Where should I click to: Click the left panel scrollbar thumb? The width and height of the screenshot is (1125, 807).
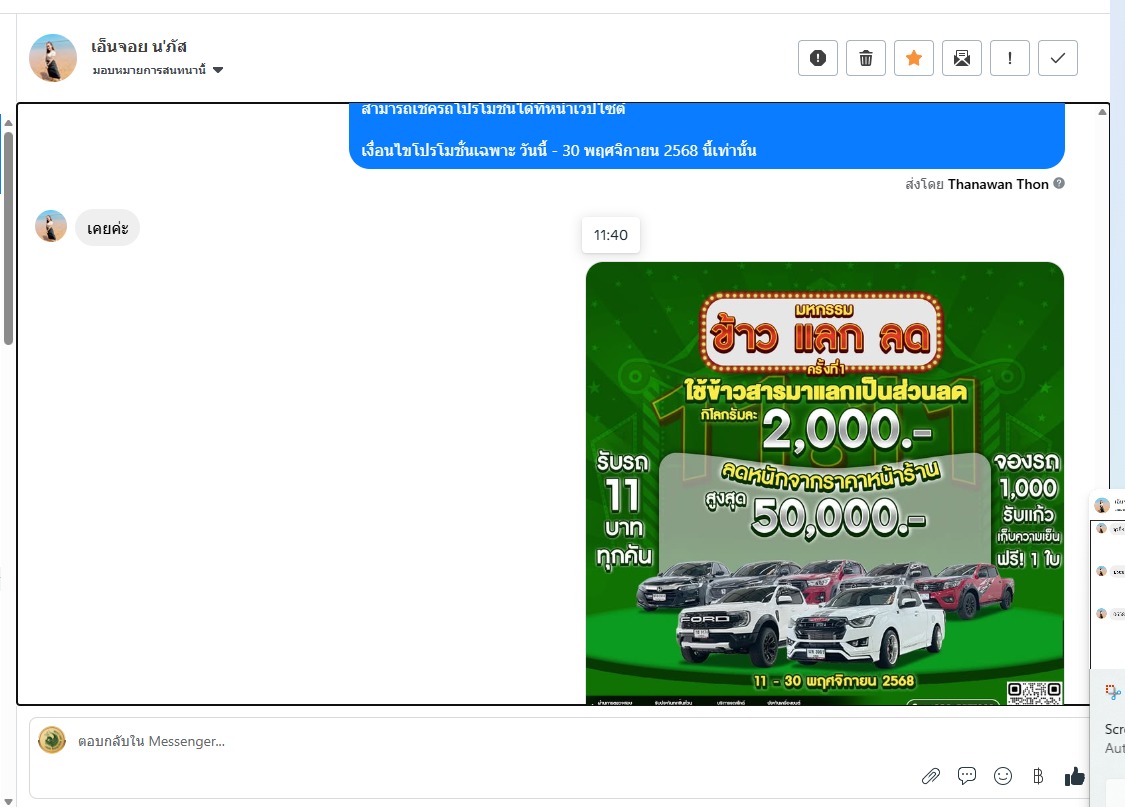point(8,238)
